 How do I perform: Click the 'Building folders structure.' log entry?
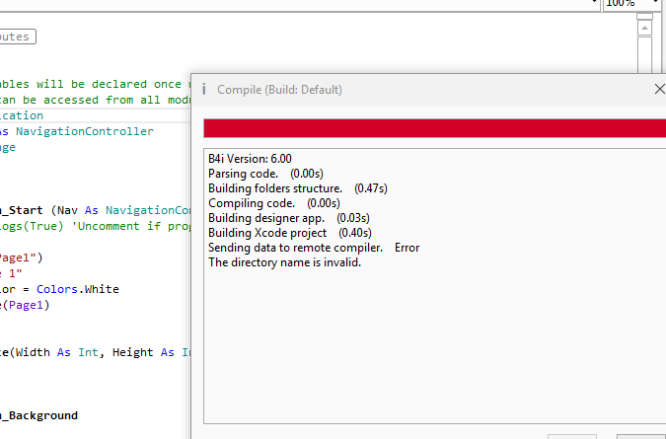point(275,188)
